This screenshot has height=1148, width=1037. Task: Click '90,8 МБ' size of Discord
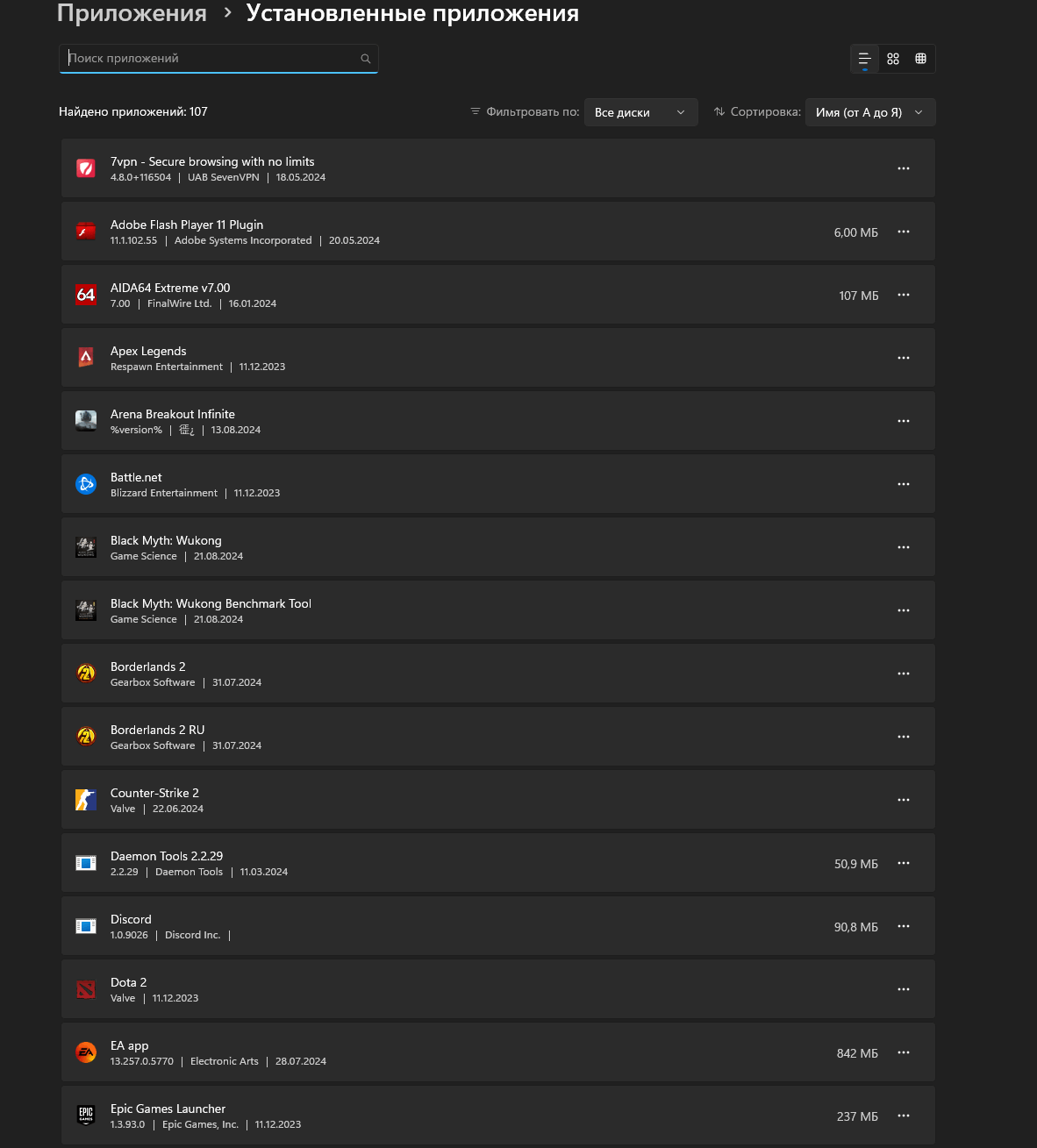pos(856,927)
